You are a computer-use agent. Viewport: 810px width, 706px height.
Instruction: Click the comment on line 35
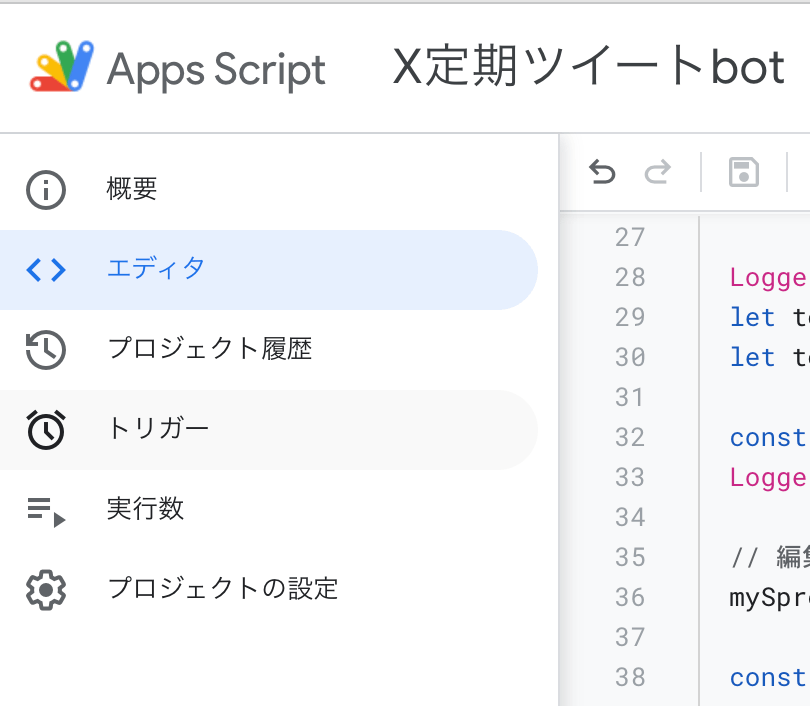(770, 558)
